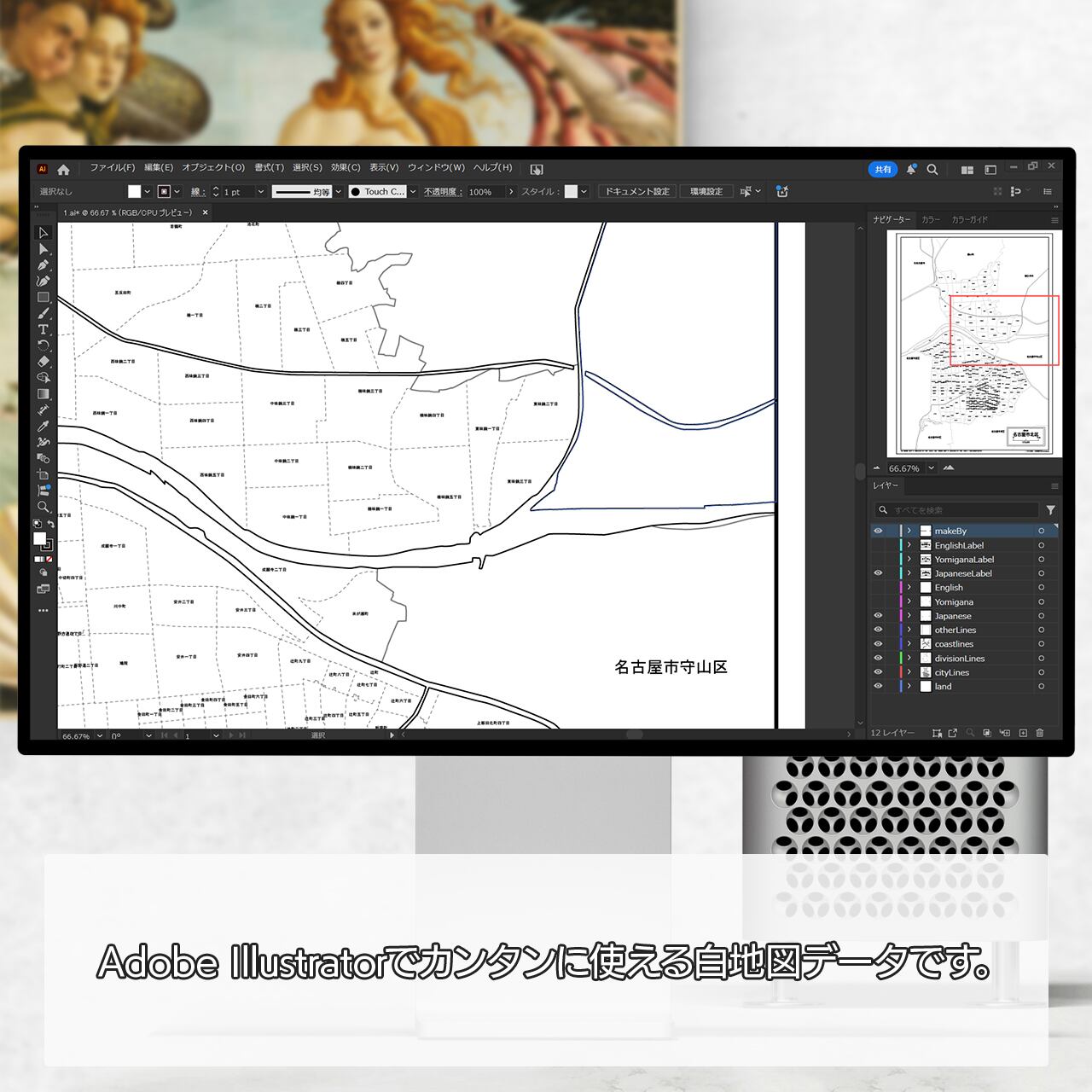Select the Rectangle tool
Screen dimensions: 1092x1092
[x=43, y=298]
